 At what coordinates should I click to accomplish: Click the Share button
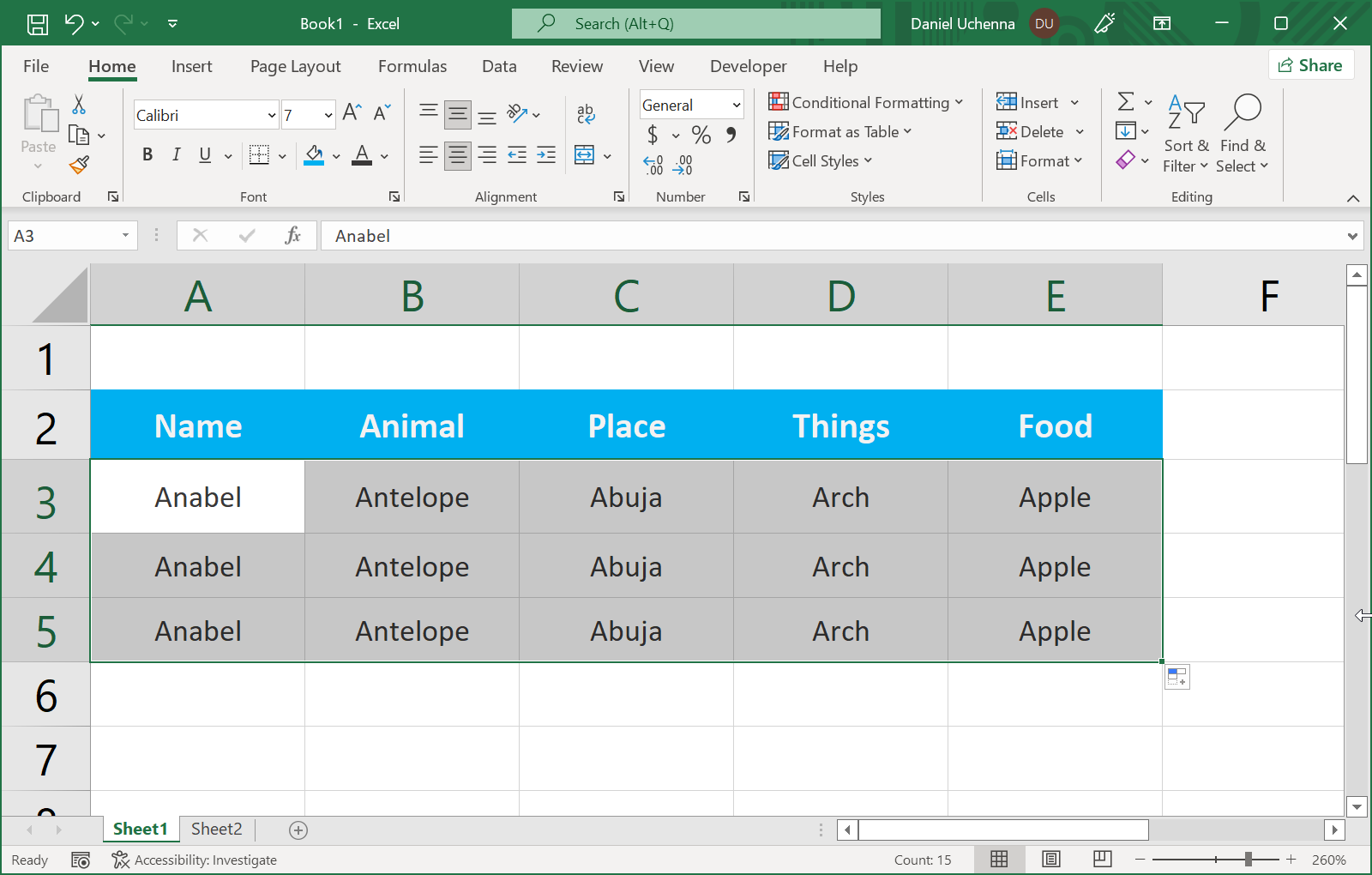tap(1310, 65)
